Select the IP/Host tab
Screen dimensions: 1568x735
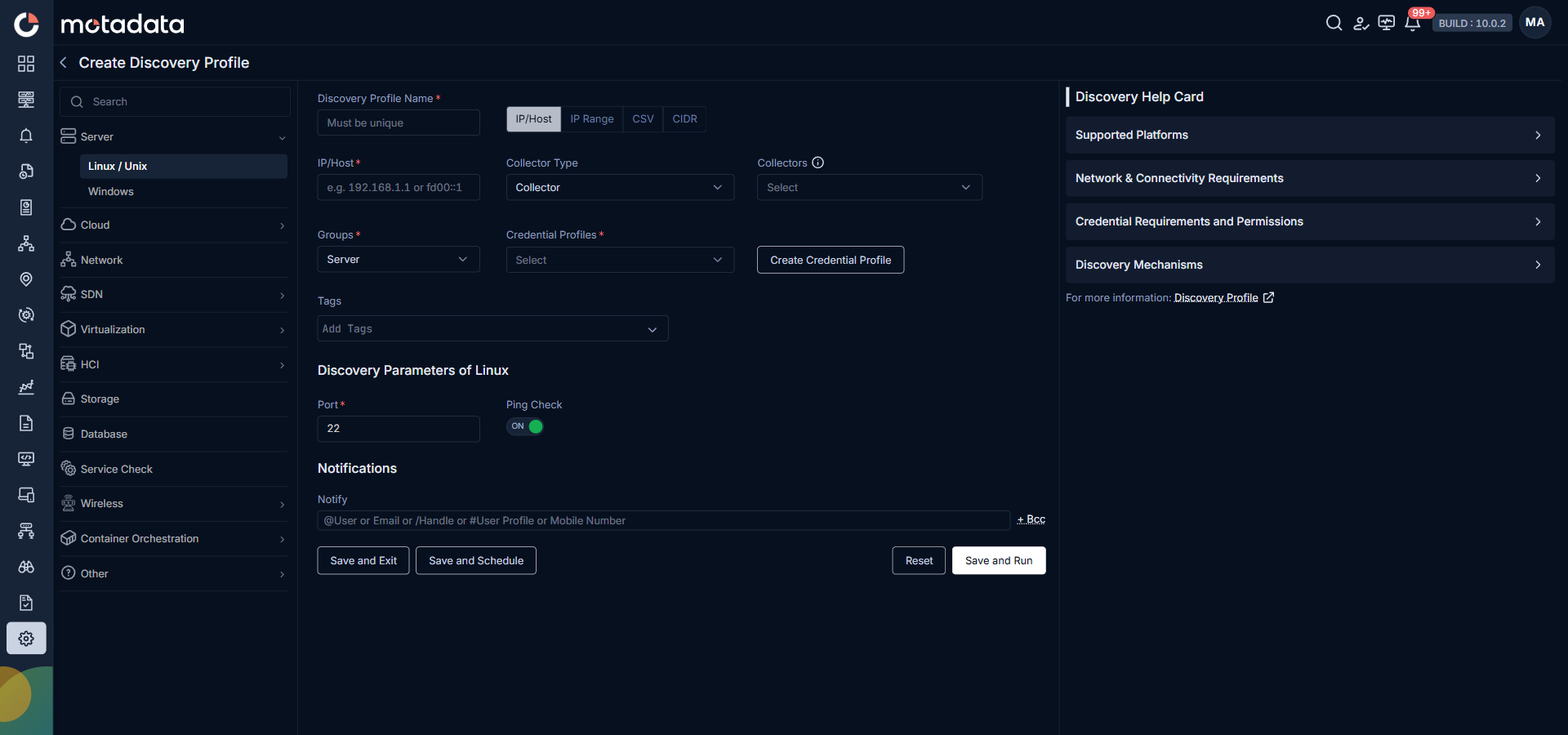tap(533, 119)
